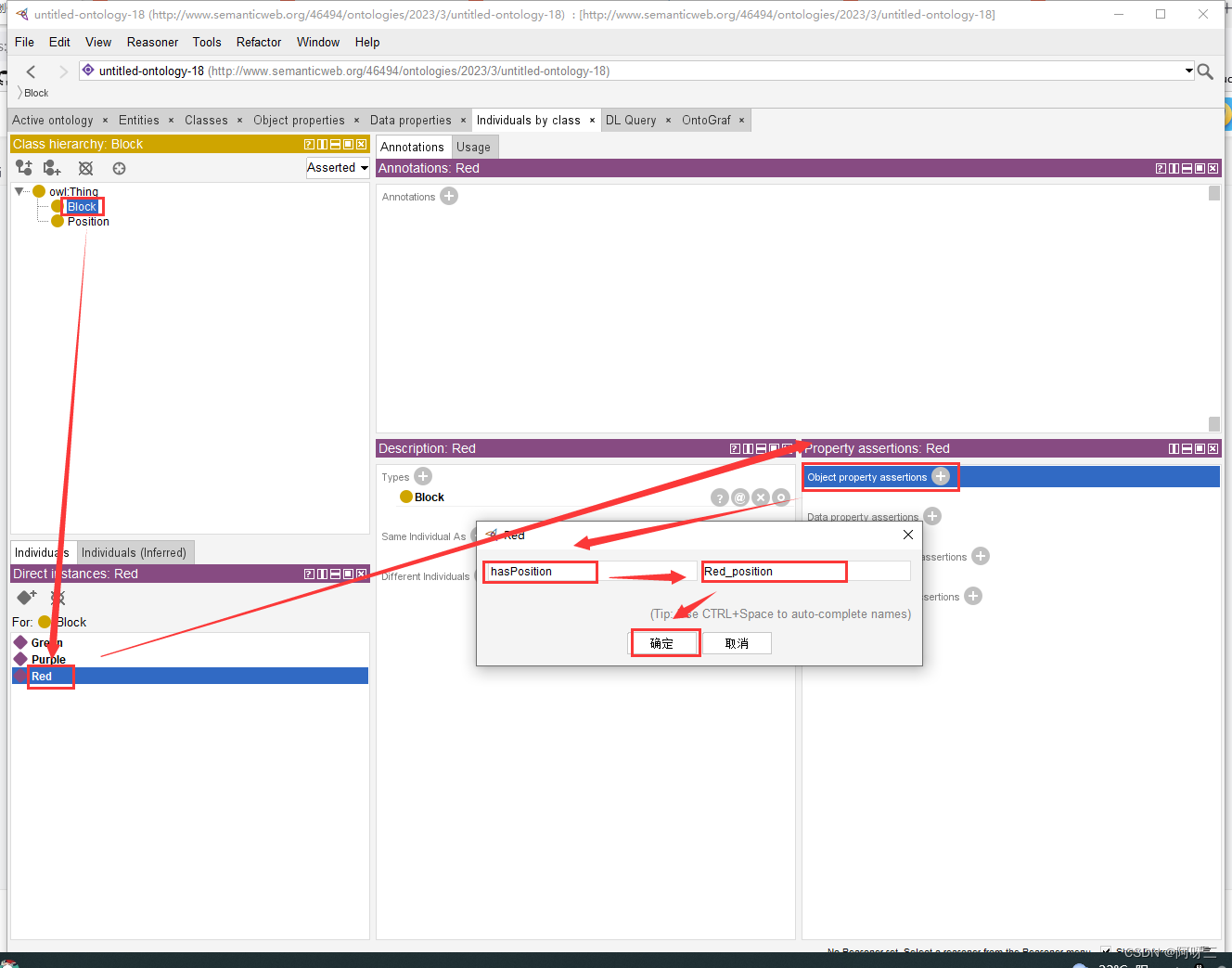Collapse the owl:Thing tree node
1232x968 pixels.
coord(19,191)
